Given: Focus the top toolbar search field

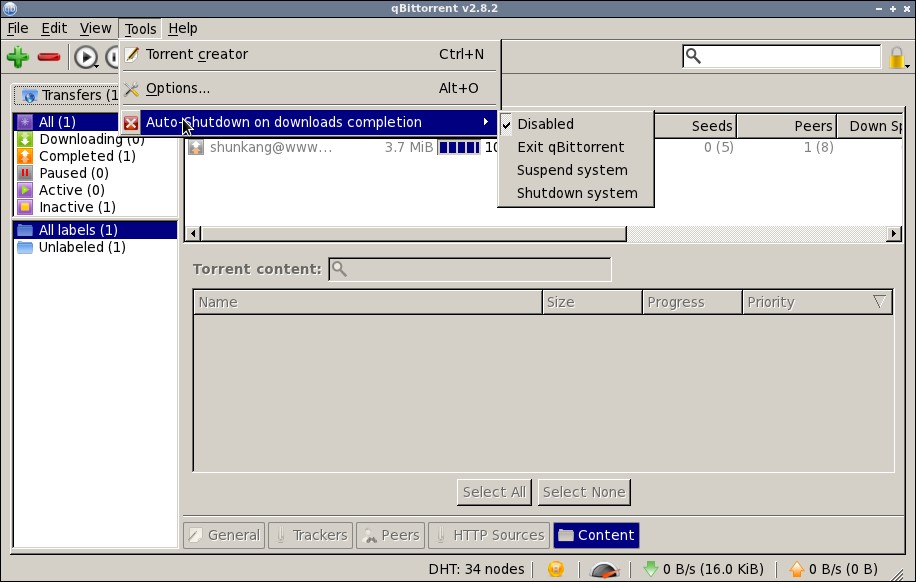Looking at the screenshot, I should (x=782, y=57).
